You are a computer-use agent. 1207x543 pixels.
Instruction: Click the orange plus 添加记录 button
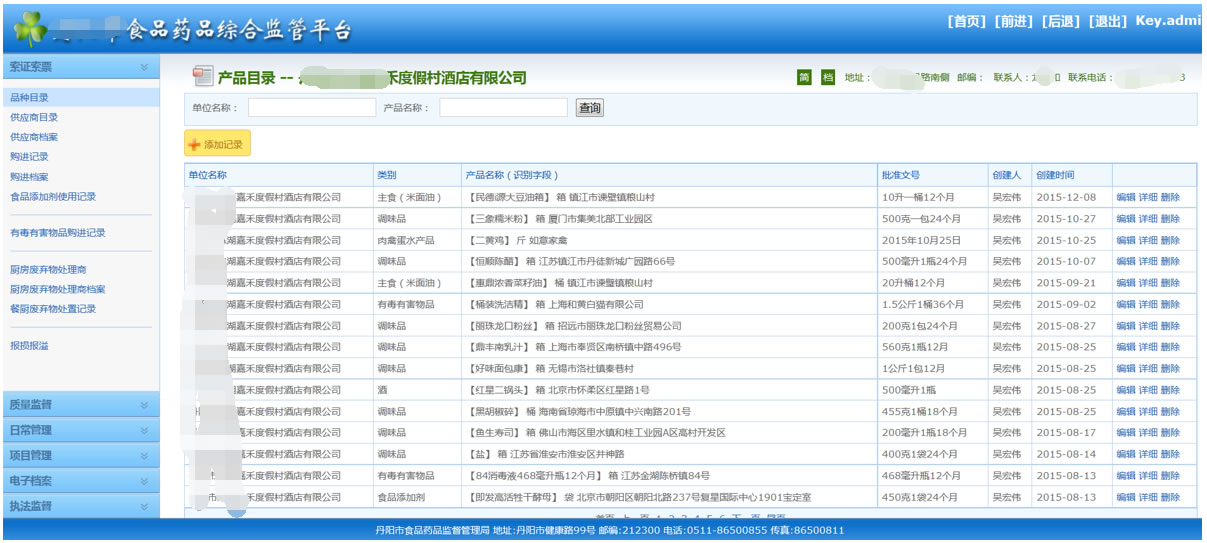217,145
